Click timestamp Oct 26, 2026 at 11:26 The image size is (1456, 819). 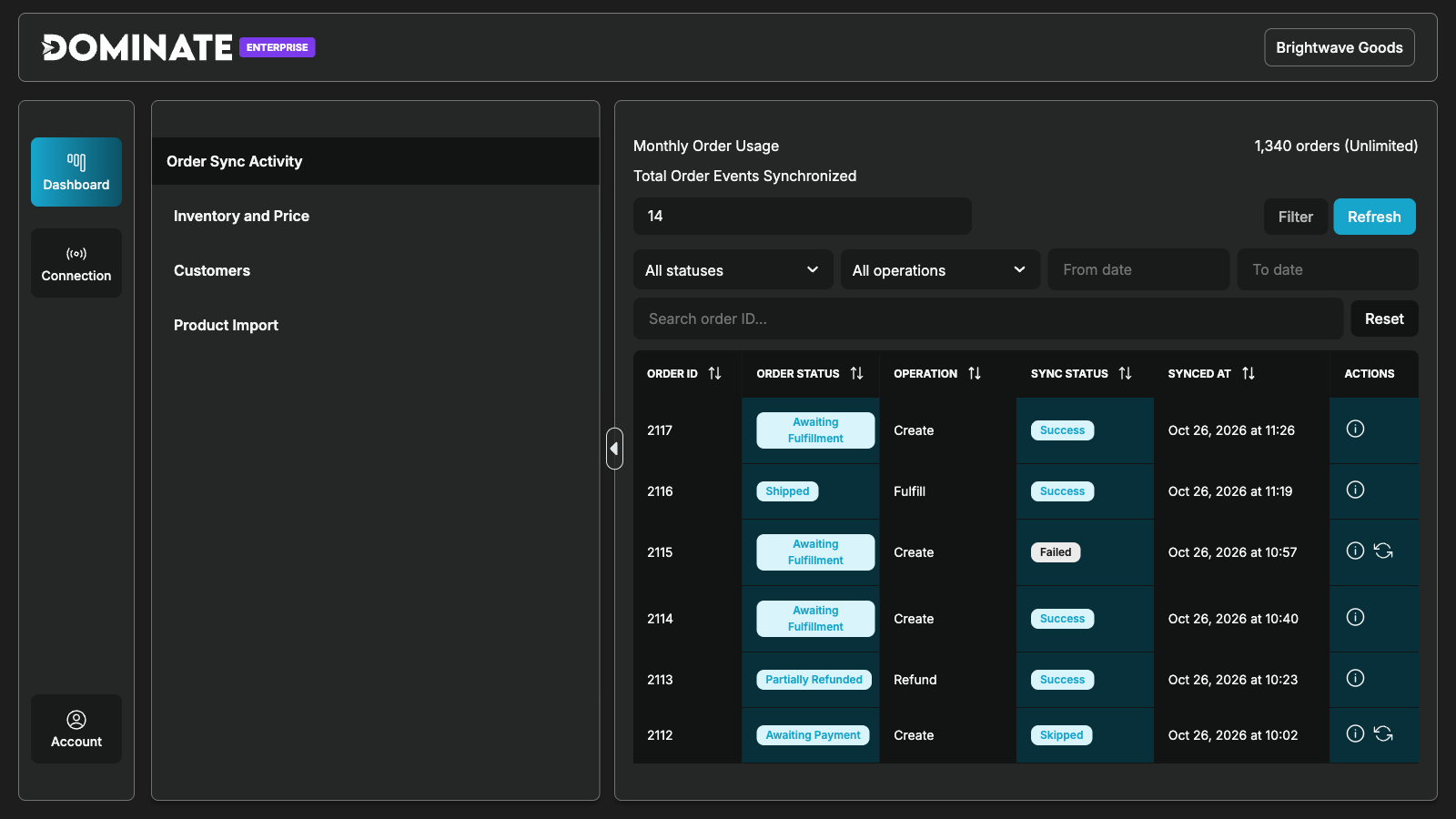[x=1231, y=430]
